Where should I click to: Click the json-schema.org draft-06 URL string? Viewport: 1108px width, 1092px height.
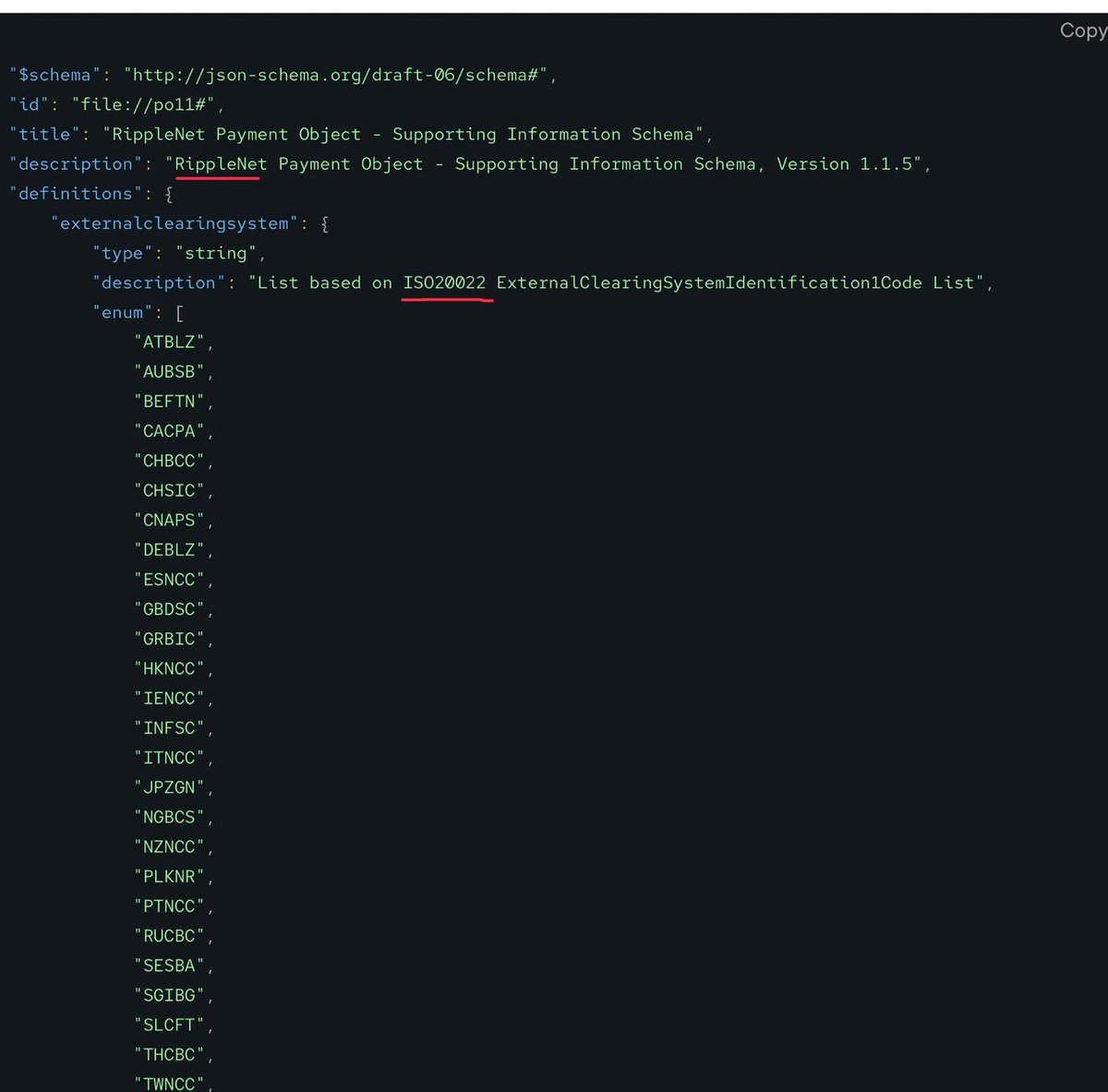point(336,75)
